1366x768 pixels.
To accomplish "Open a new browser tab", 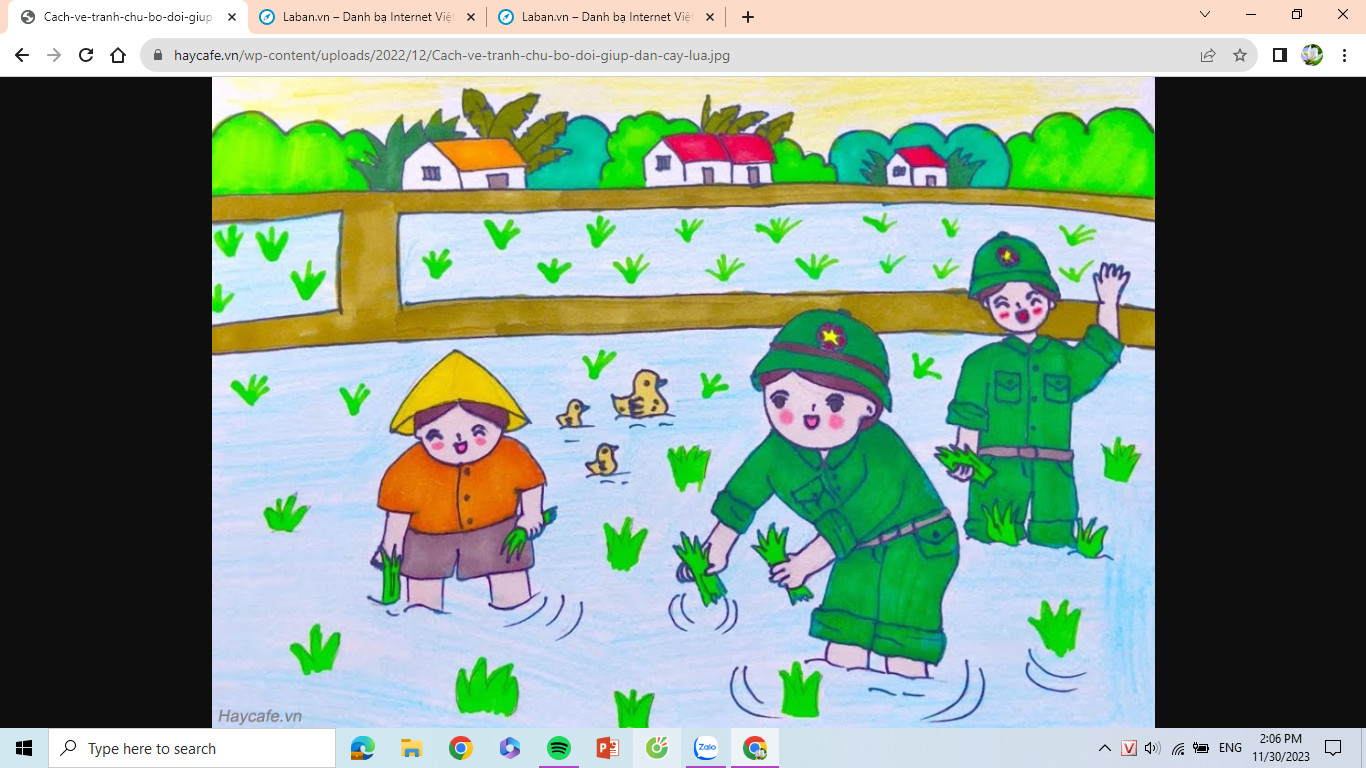I will click(x=748, y=17).
